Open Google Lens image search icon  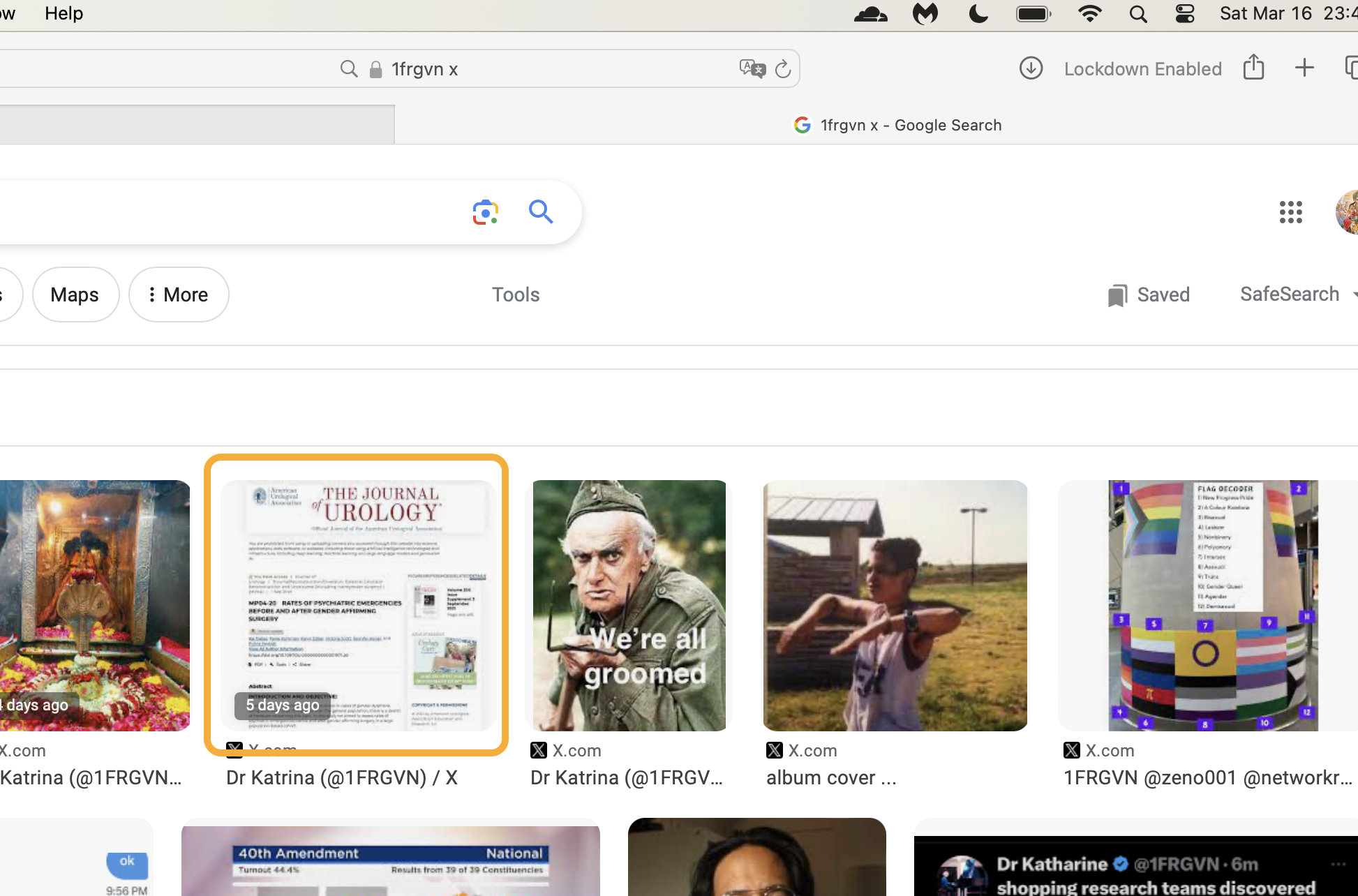(485, 212)
